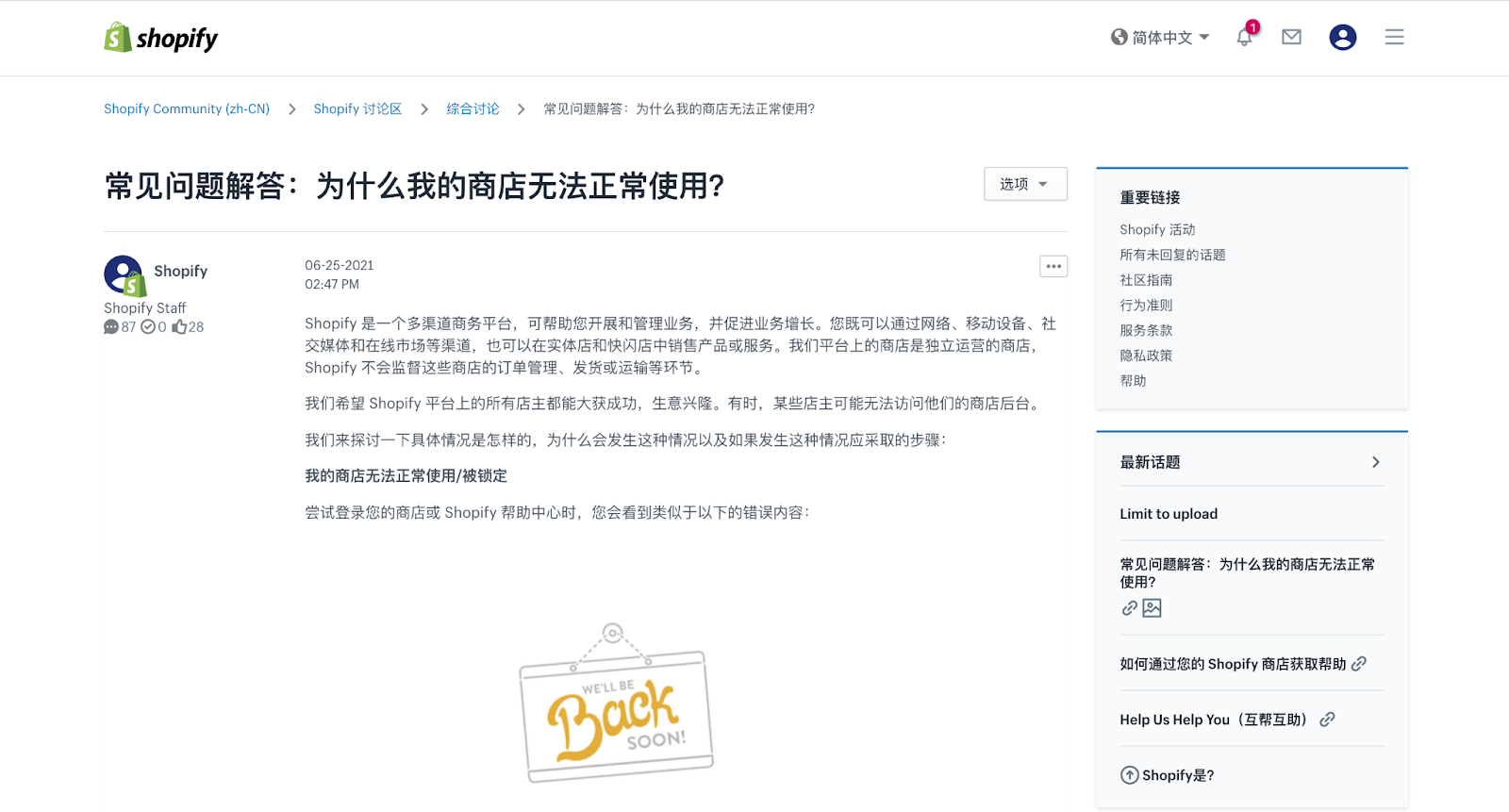Click link icon beside 如何通过您的 Shopify 商店获取帮助
The width and height of the screenshot is (1509, 812).
click(x=1358, y=664)
